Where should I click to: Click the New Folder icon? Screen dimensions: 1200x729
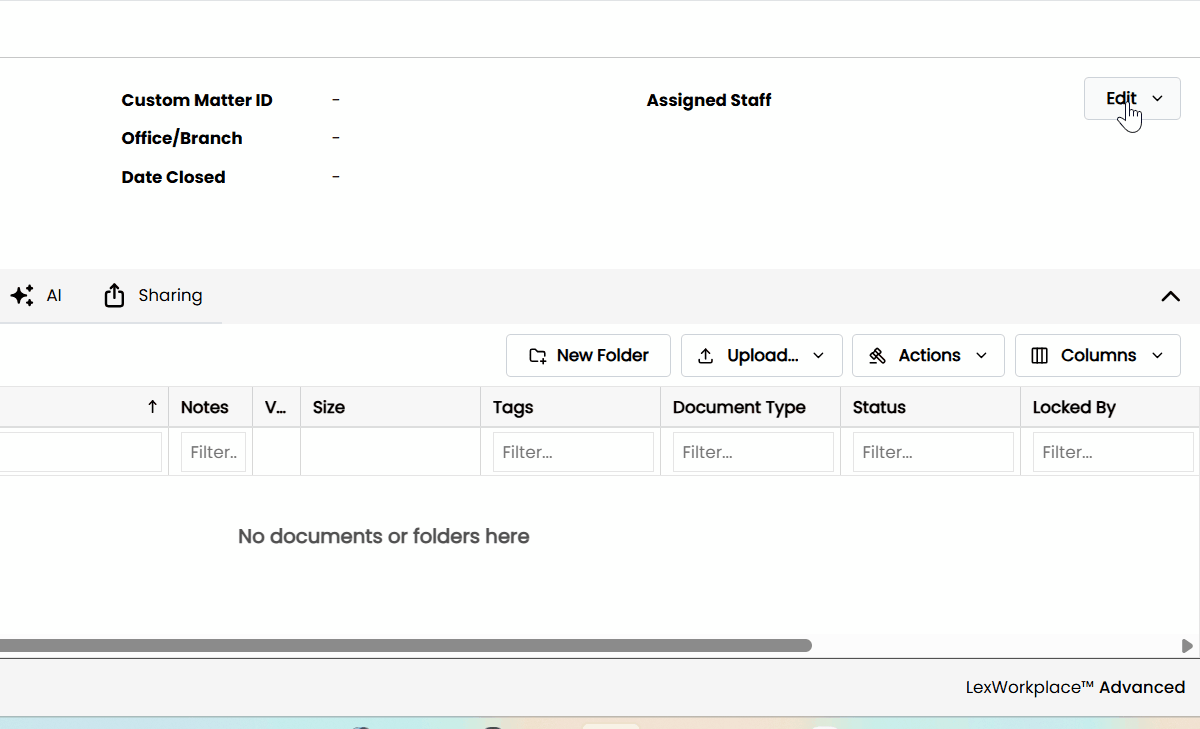click(538, 355)
